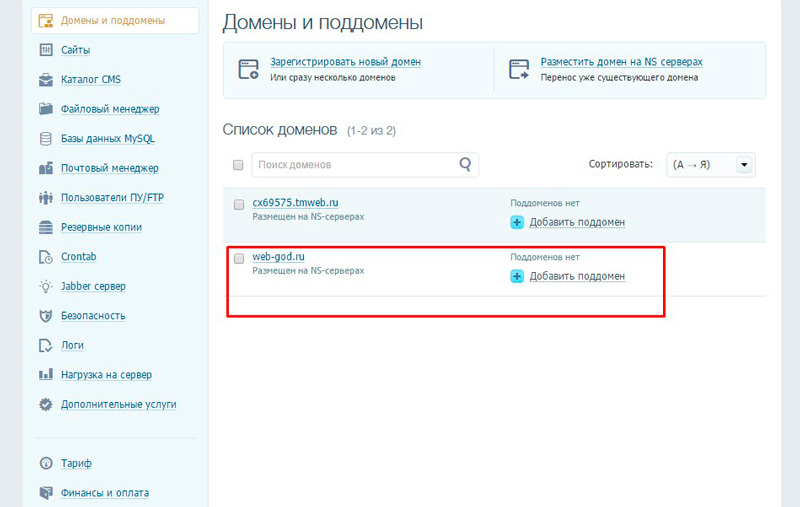Image resolution: width=800 pixels, height=507 pixels.
Task: Click Добавить поддомен for cx69575.tmweb.ru
Action: (x=577, y=222)
